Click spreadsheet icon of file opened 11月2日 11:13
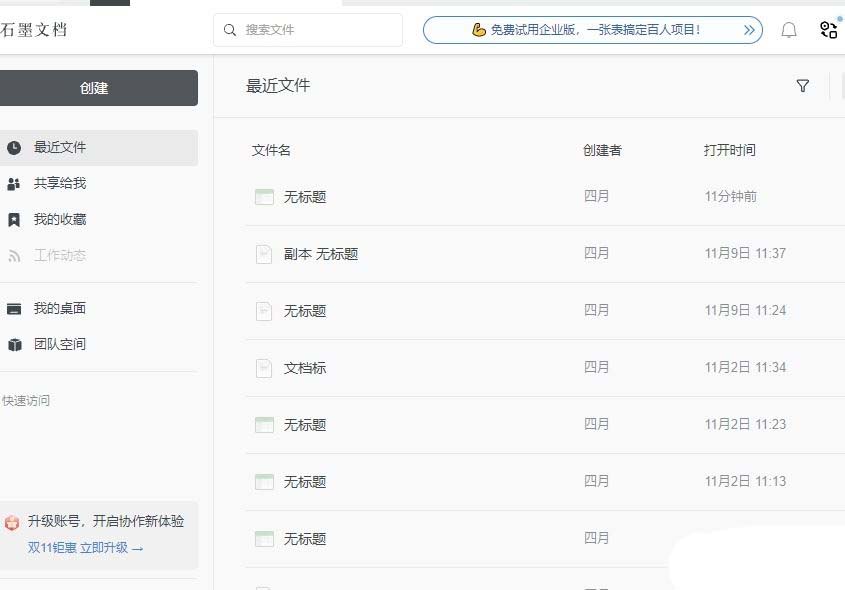Viewport: 845px width, 590px height. click(x=264, y=482)
